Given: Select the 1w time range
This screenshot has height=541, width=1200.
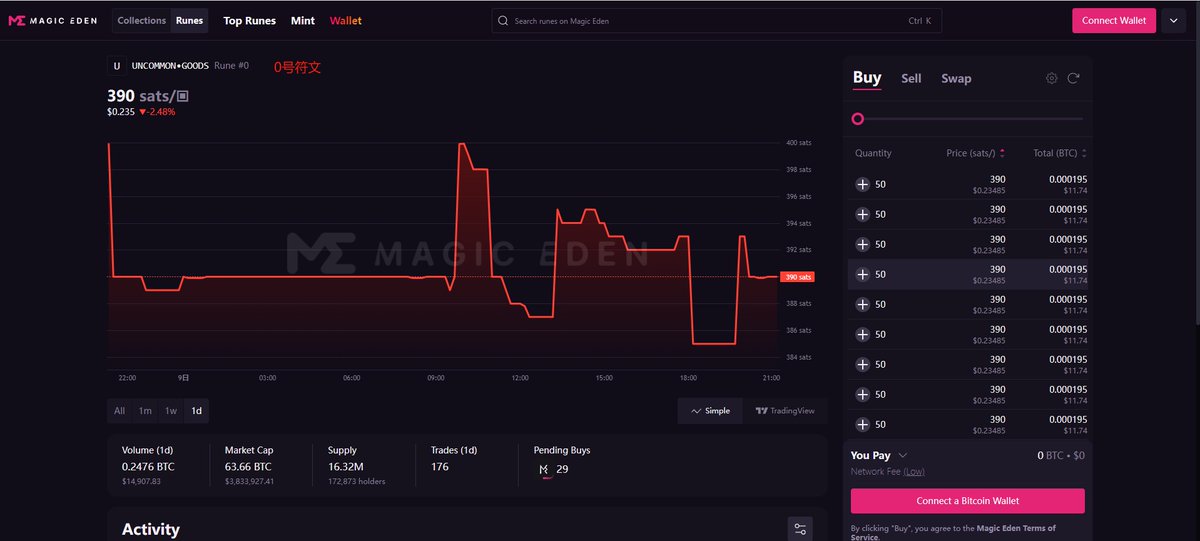Looking at the screenshot, I should click(x=171, y=411).
